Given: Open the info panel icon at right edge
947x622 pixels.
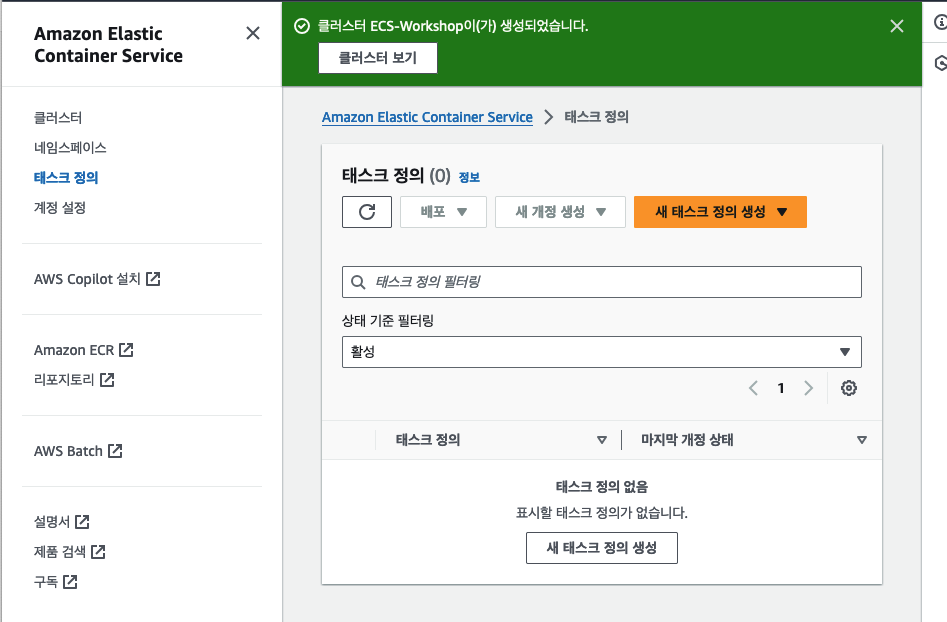Looking at the screenshot, I should point(940,22).
